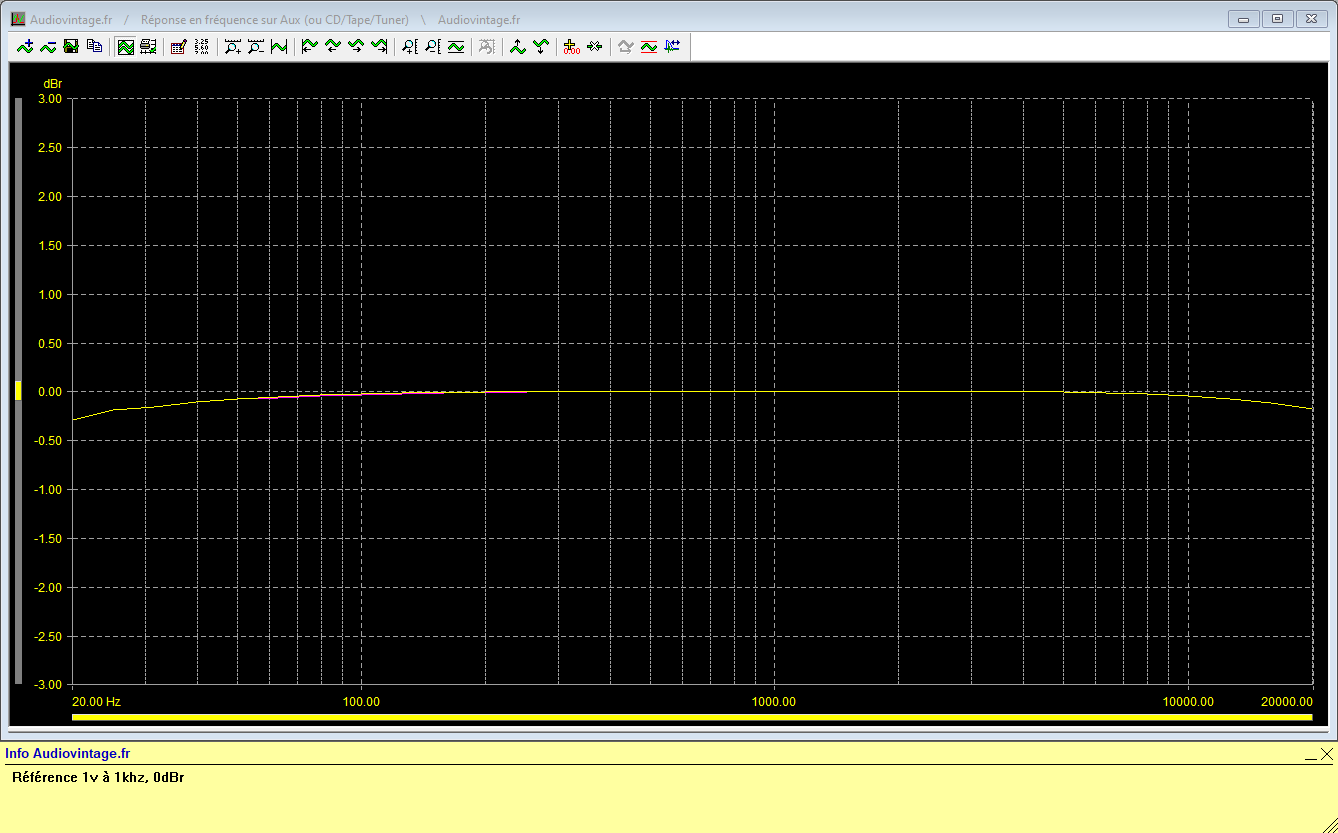The image size is (1338, 833).
Task: Click the copy pages icon
Action: click(x=94, y=46)
